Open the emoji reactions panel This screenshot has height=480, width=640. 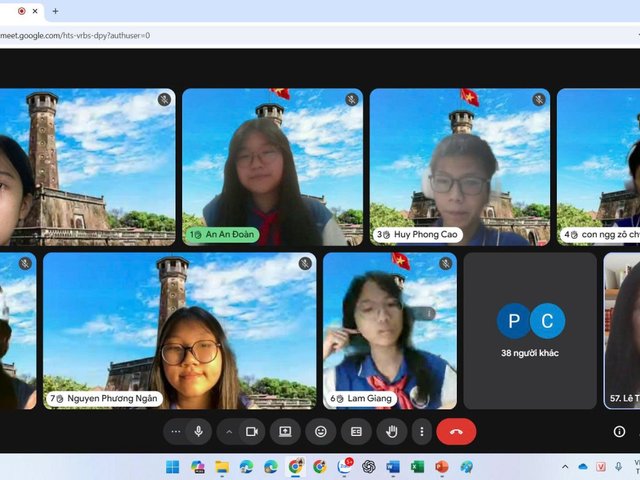coord(321,431)
